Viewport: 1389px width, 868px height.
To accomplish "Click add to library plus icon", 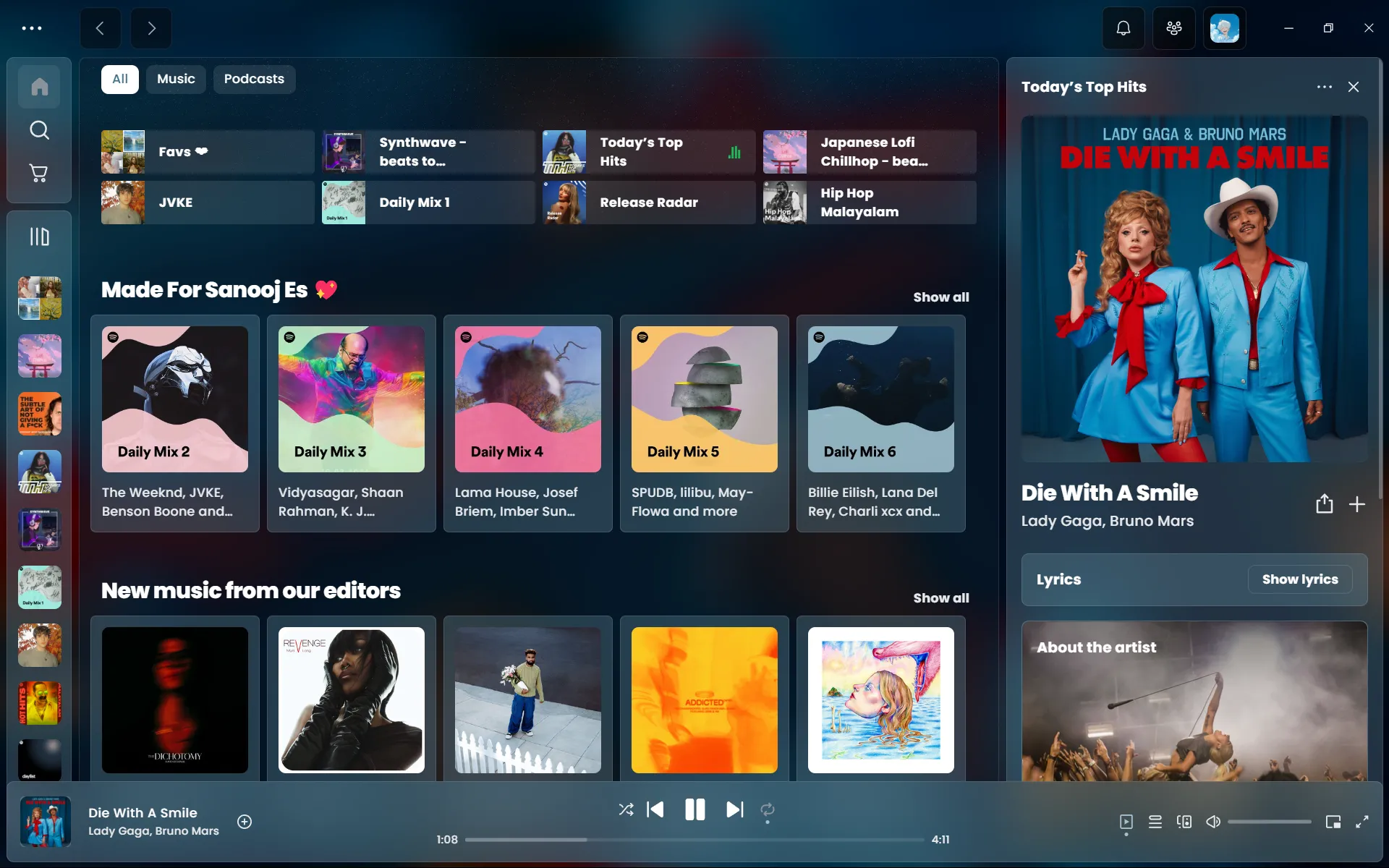I will point(1357,504).
